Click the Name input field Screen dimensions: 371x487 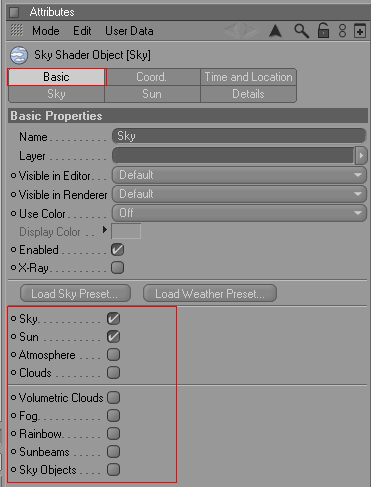[239, 136]
